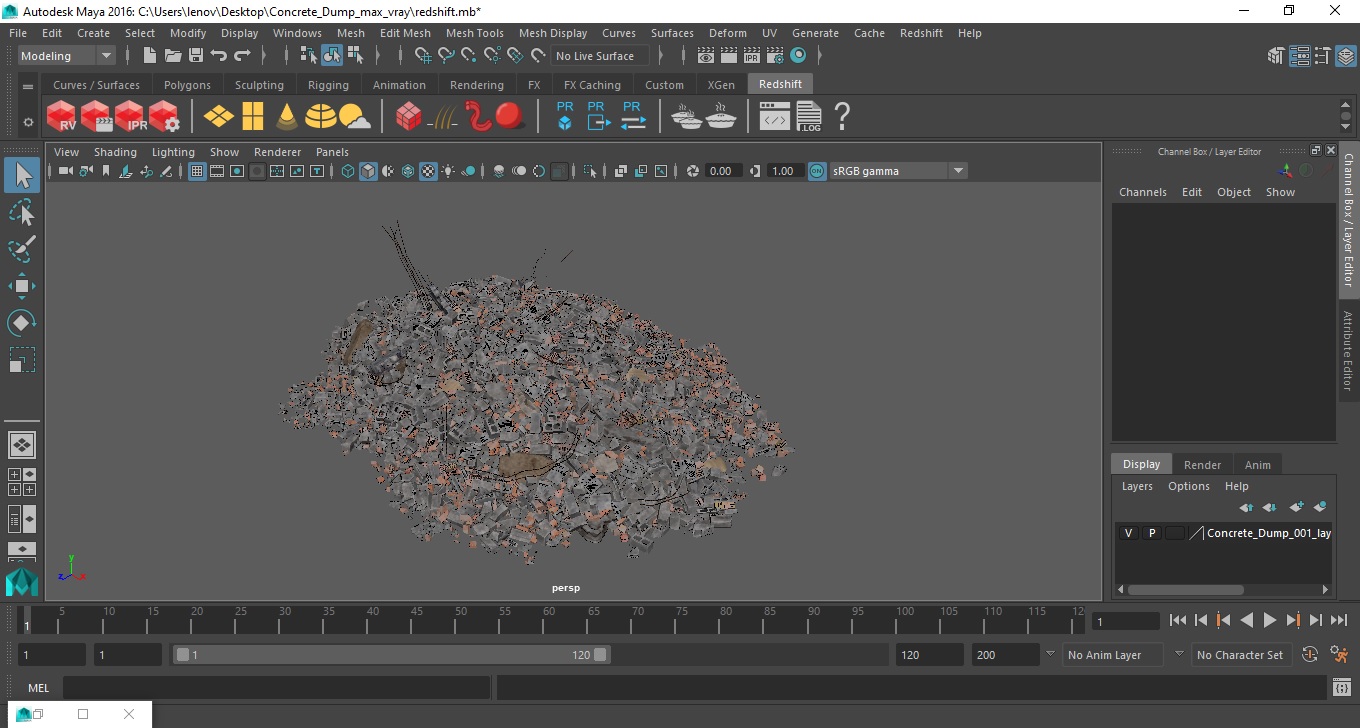Open shelf tab list menu icon
The image size is (1360, 728).
coord(28,87)
